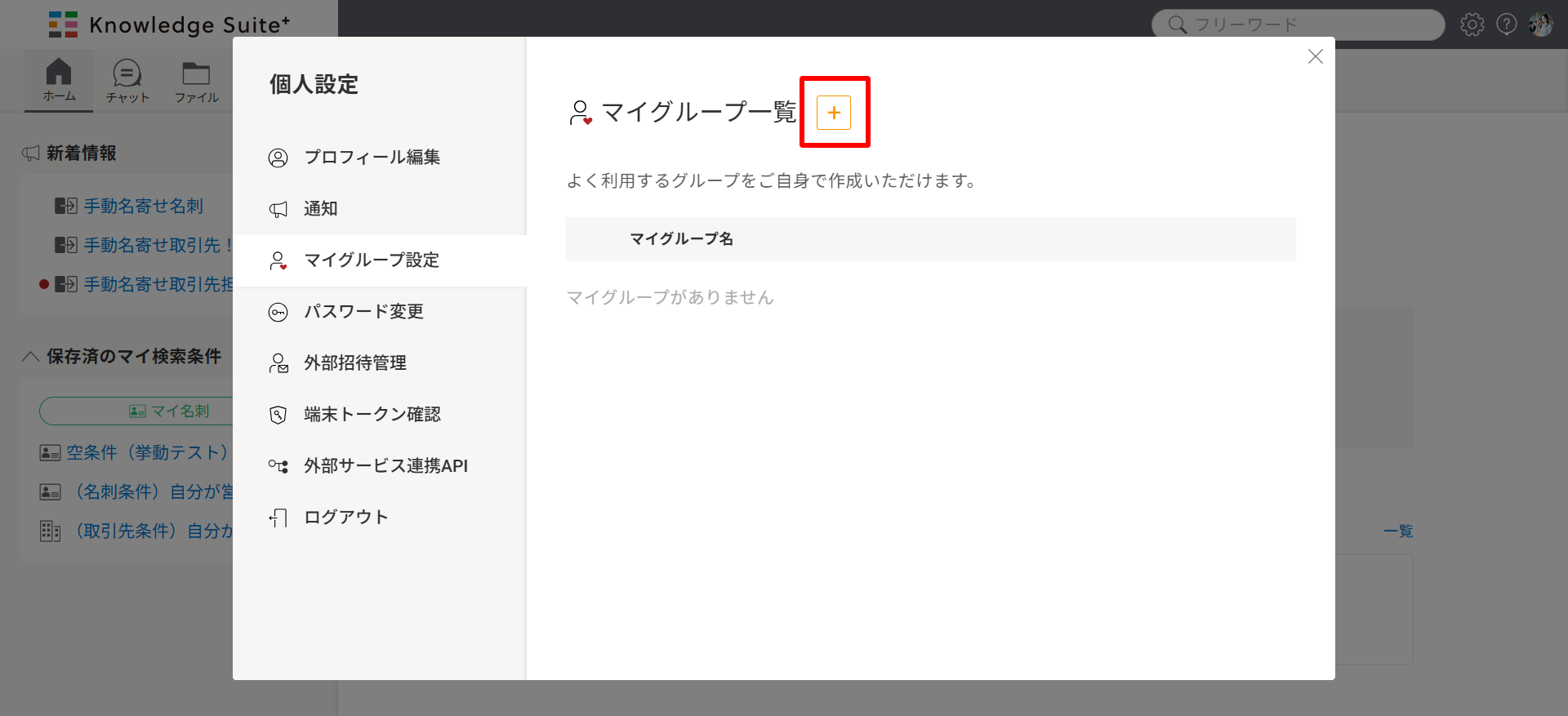Open 手動名寄せ名刺 link
Viewport: 1568px width, 716px height.
click(x=143, y=207)
